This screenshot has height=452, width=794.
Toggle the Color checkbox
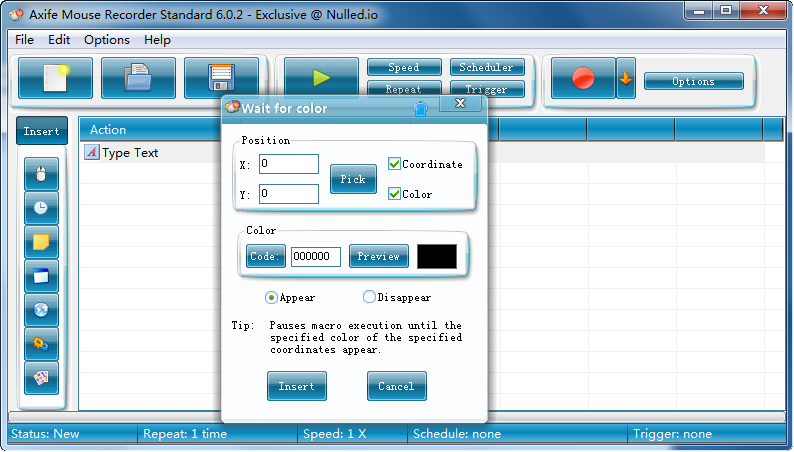395,194
